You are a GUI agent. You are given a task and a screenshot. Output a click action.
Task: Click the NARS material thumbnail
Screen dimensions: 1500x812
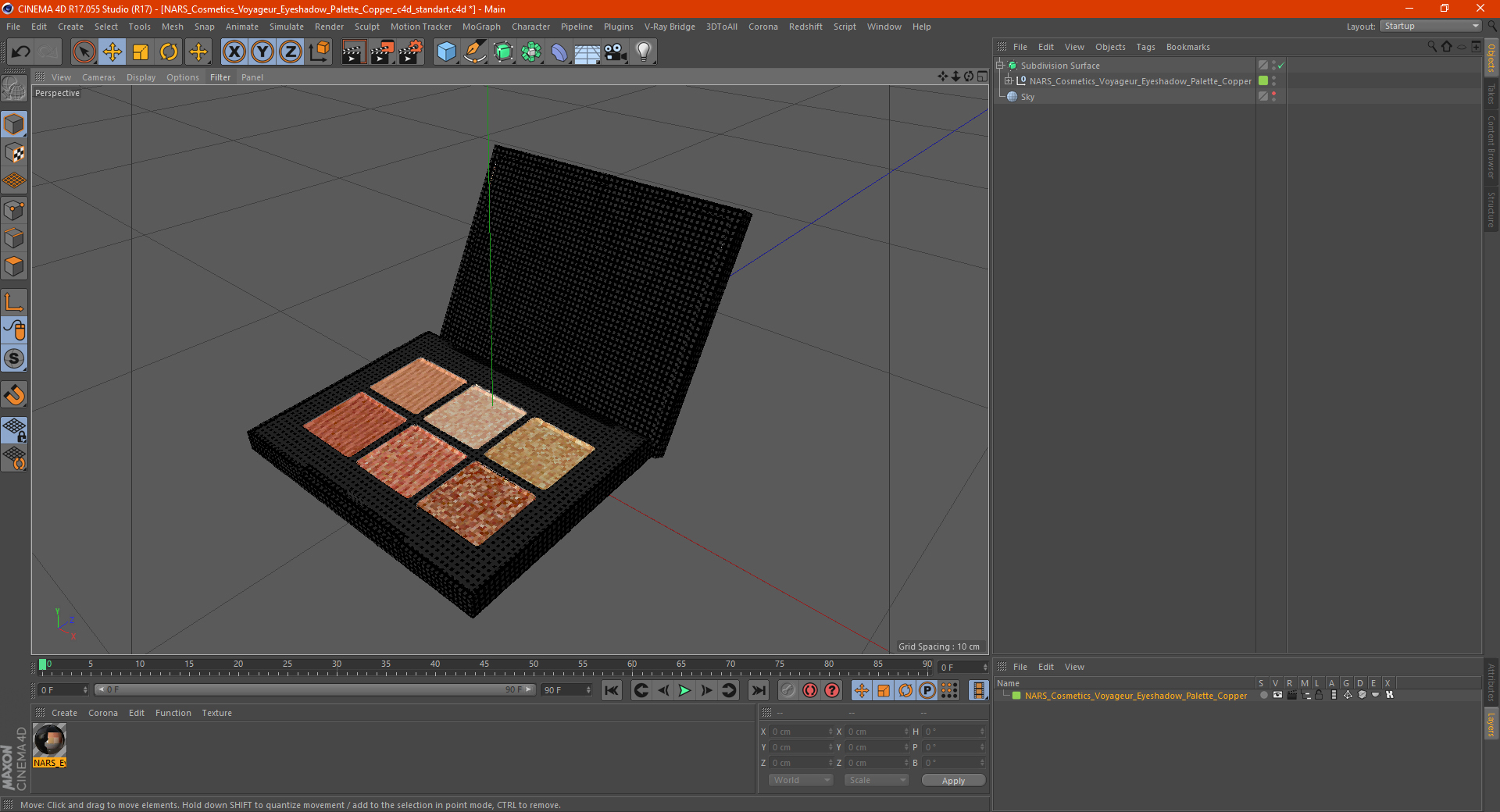click(49, 740)
